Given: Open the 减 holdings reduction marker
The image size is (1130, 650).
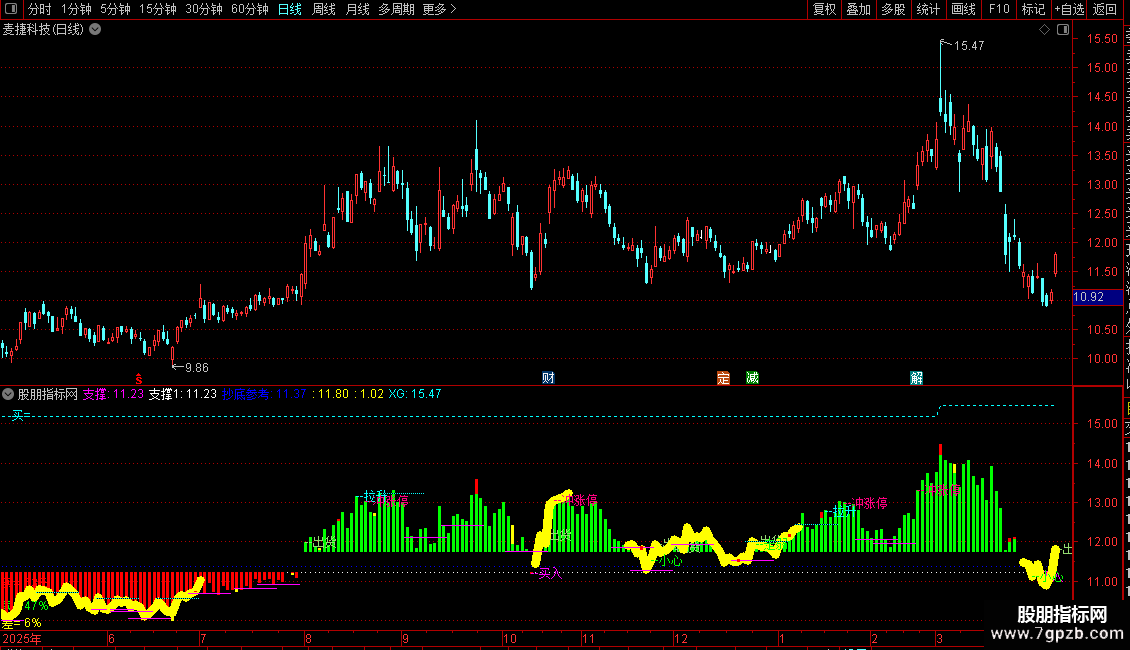Looking at the screenshot, I should [x=752, y=378].
